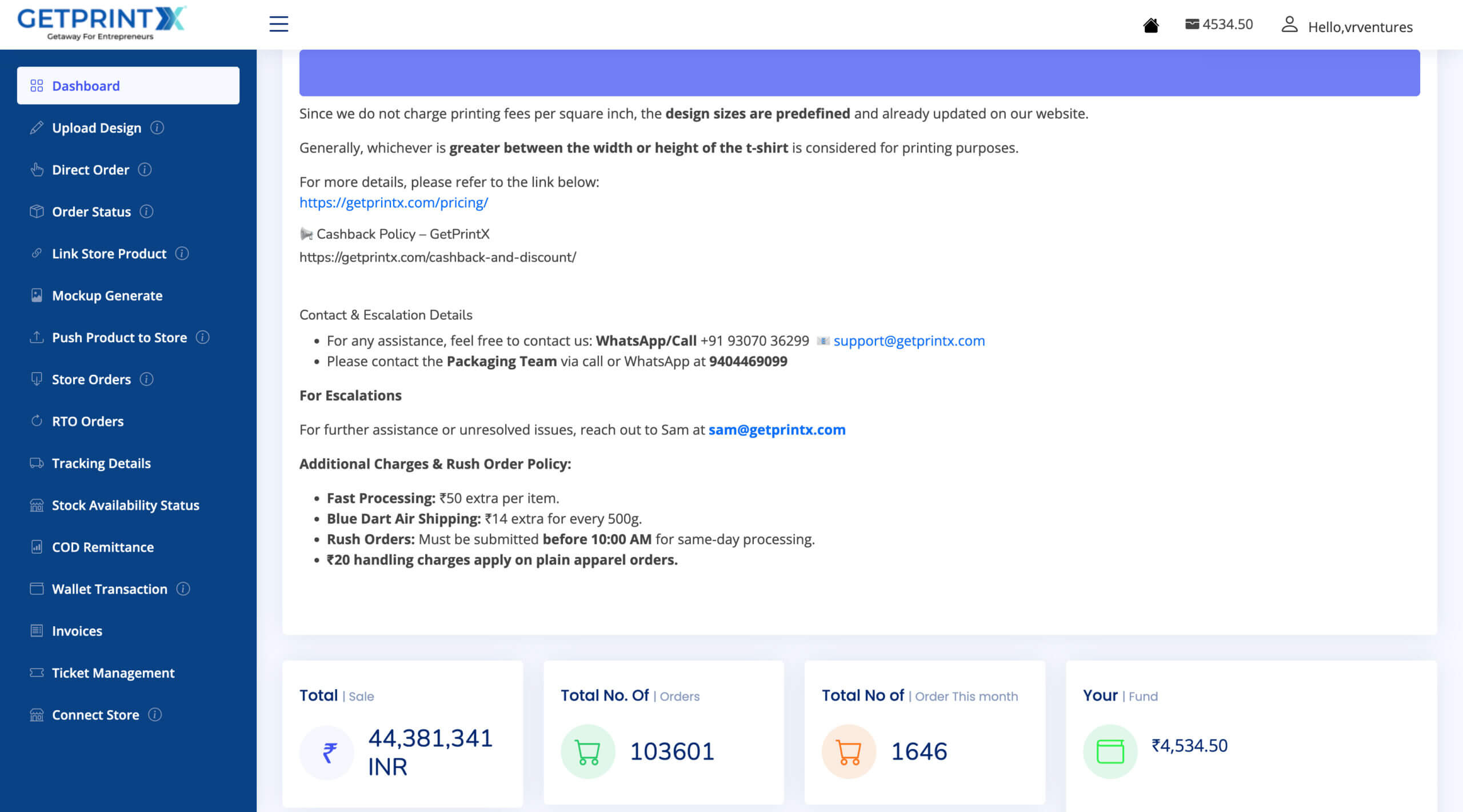The image size is (1463, 812).
Task: Show info icon next to Push Product to Store
Action: 202,337
